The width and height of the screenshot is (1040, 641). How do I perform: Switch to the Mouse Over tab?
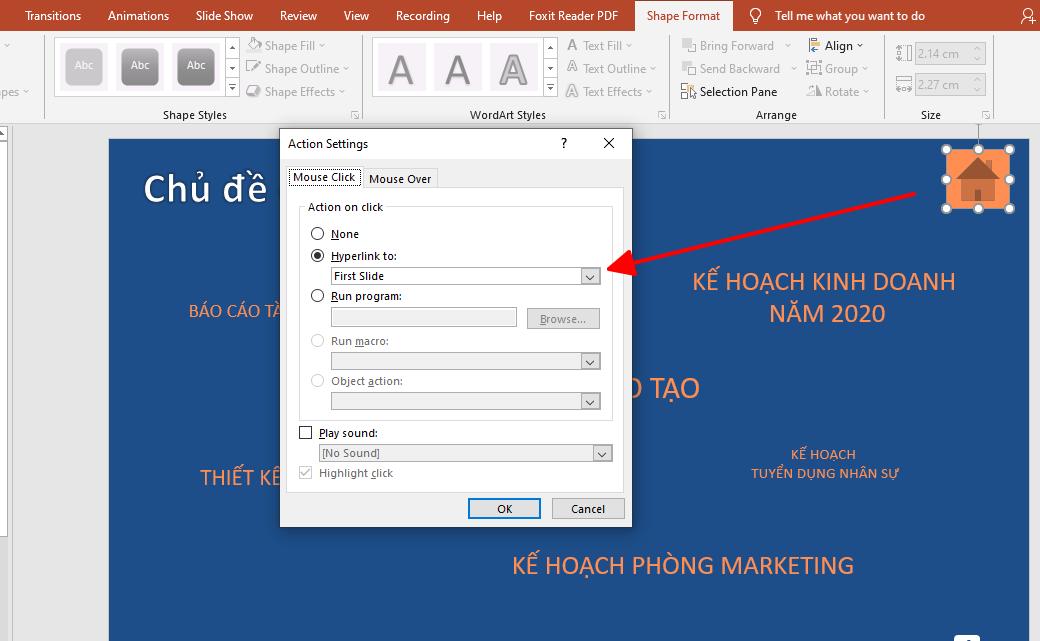tap(400, 178)
